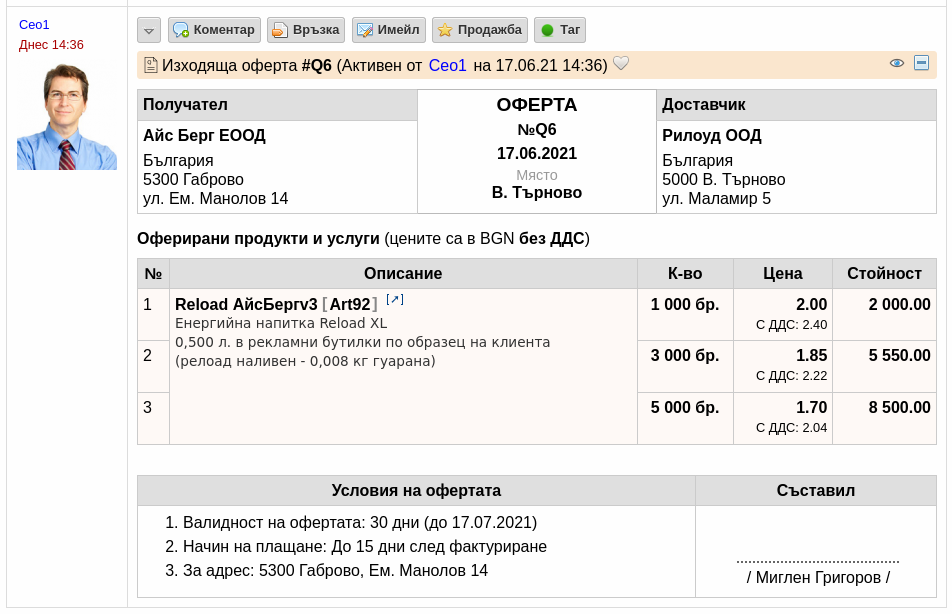Click the timestamp Днес 14:36
This screenshot has width=952, height=614.
click(51, 45)
